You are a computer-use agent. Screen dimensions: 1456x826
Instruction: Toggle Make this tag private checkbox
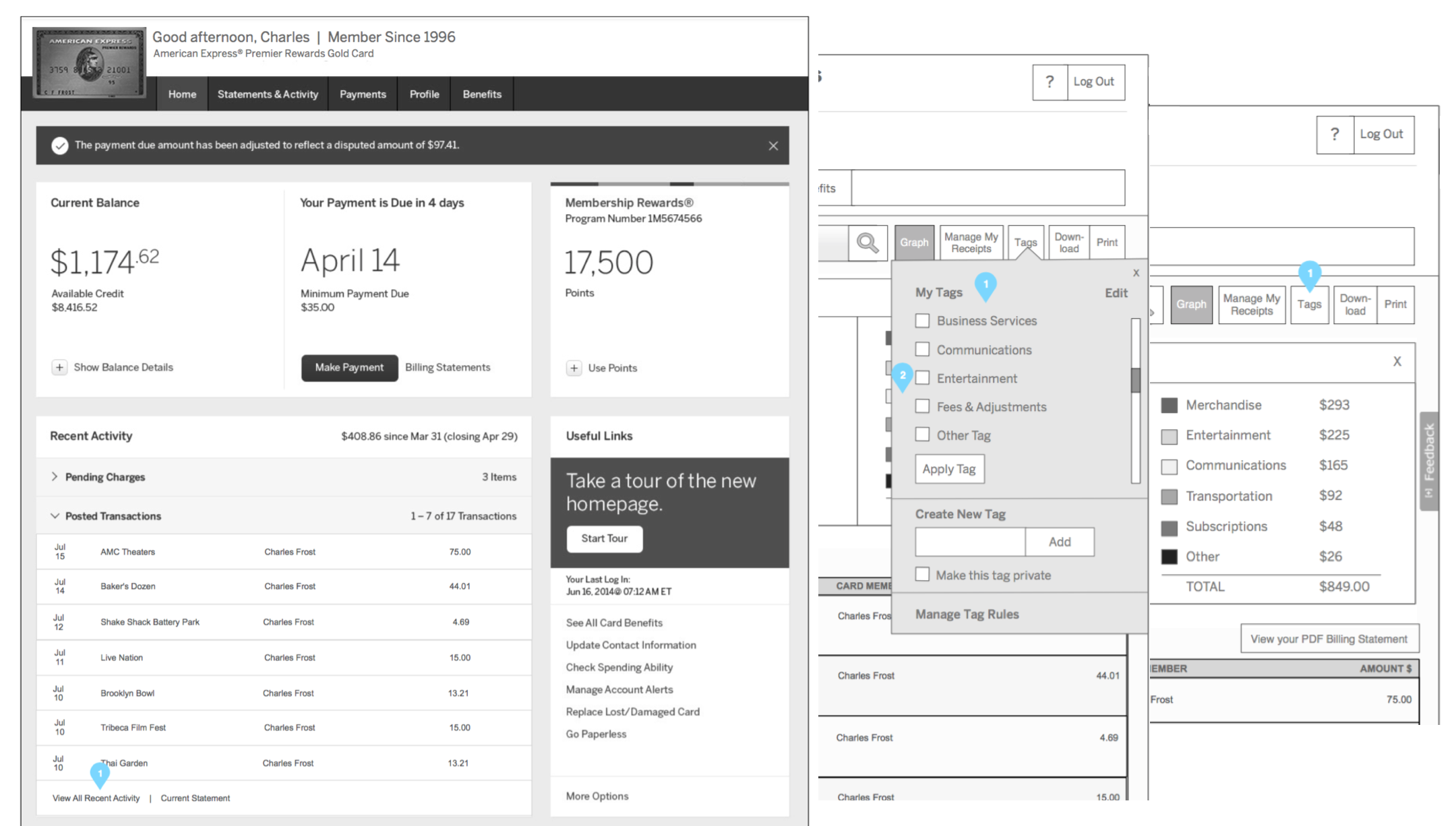[x=922, y=574]
